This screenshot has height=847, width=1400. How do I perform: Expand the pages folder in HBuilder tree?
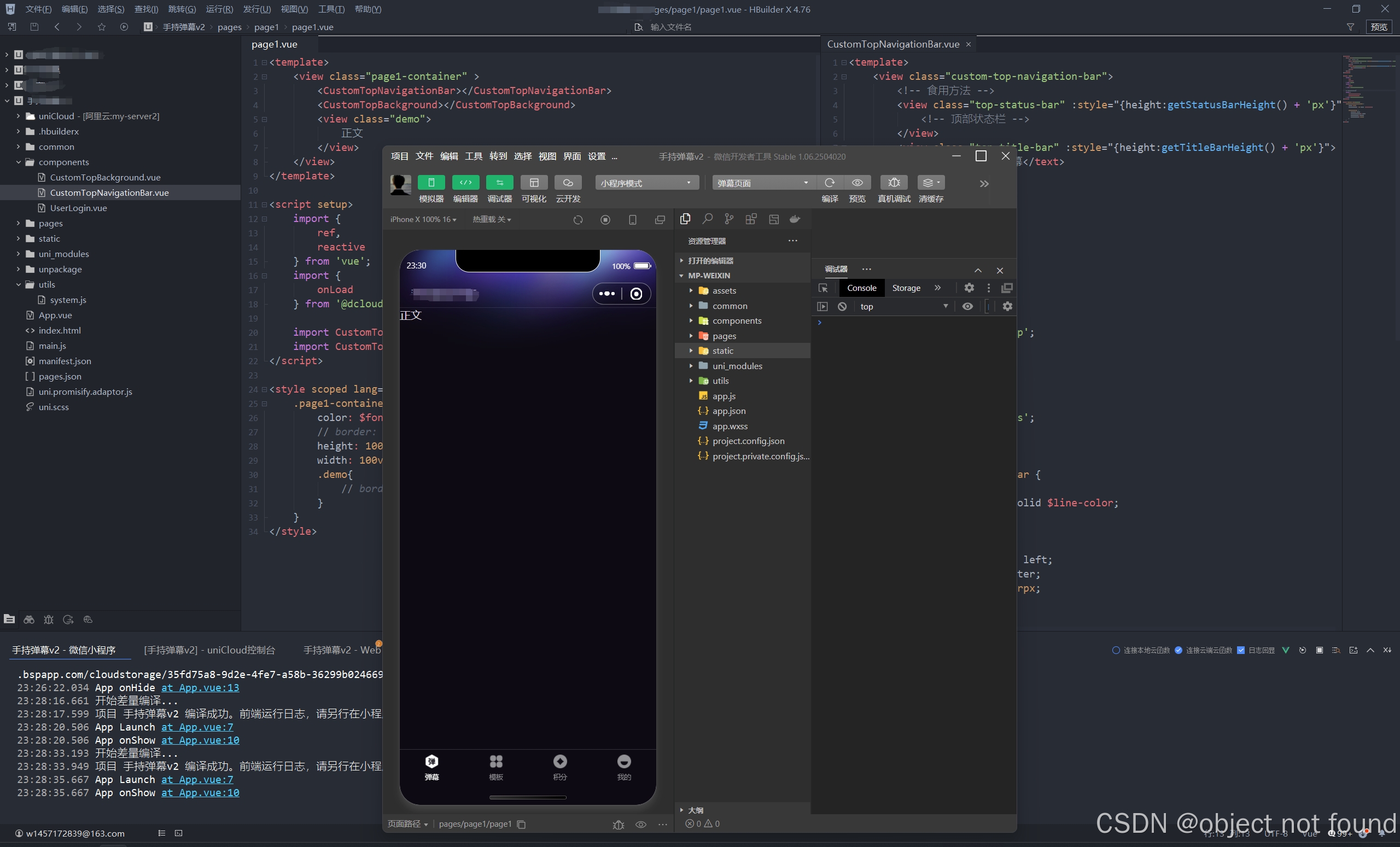coord(18,223)
